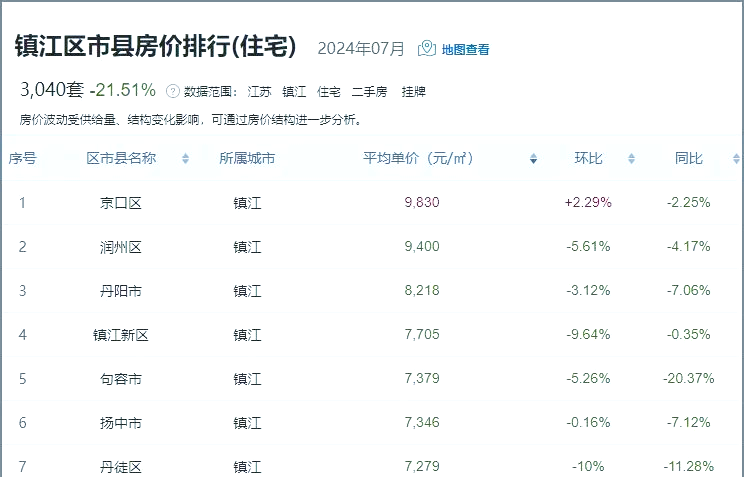Screen dimensions: 744x477
Task: Click 镇江 city in the 镇江新区 row
Action: (247, 335)
